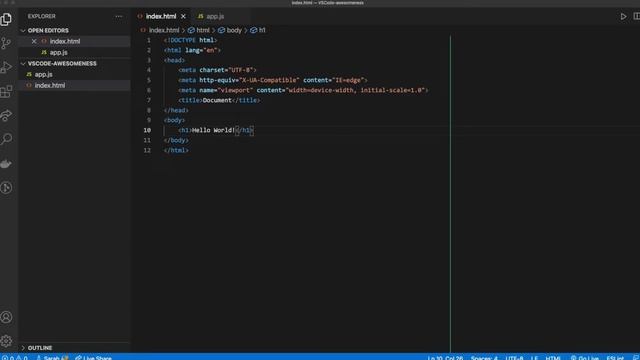This screenshot has width=640, height=360.
Task: Open the Run and Debug view
Action: [x=6, y=67]
